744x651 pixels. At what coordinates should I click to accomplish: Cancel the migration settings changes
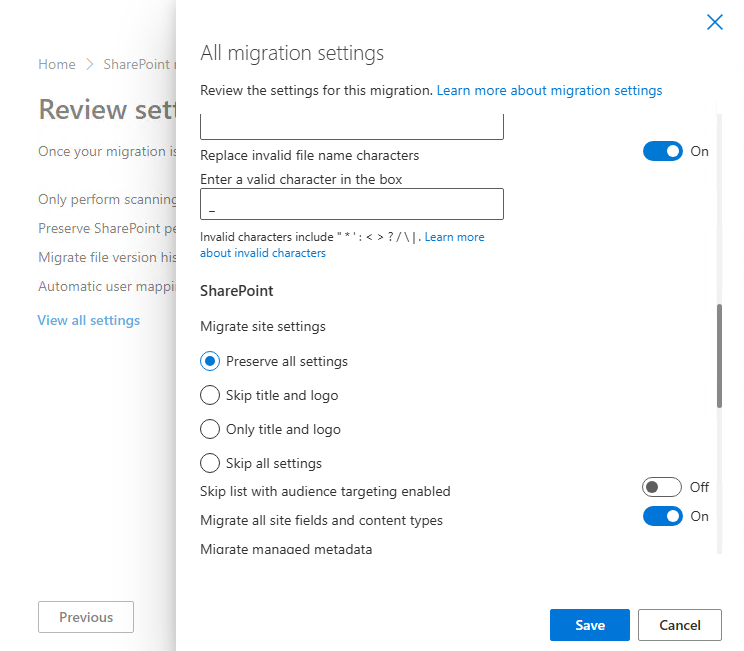coord(680,625)
